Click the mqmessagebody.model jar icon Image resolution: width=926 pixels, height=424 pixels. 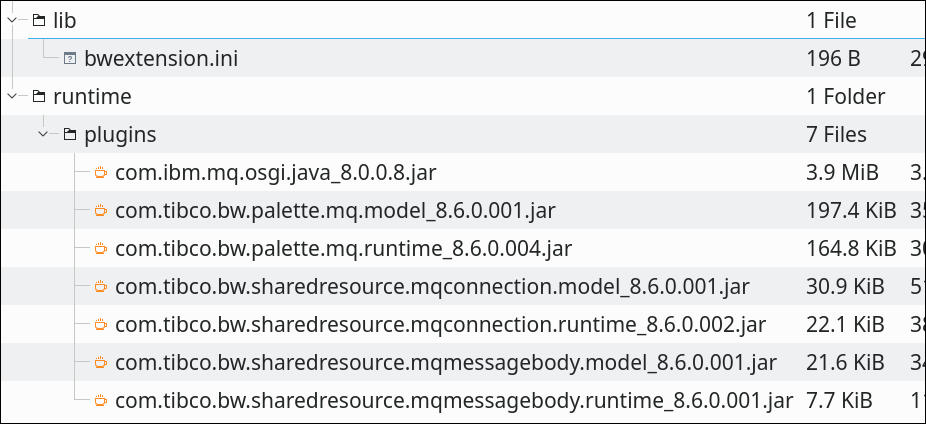[101, 362]
